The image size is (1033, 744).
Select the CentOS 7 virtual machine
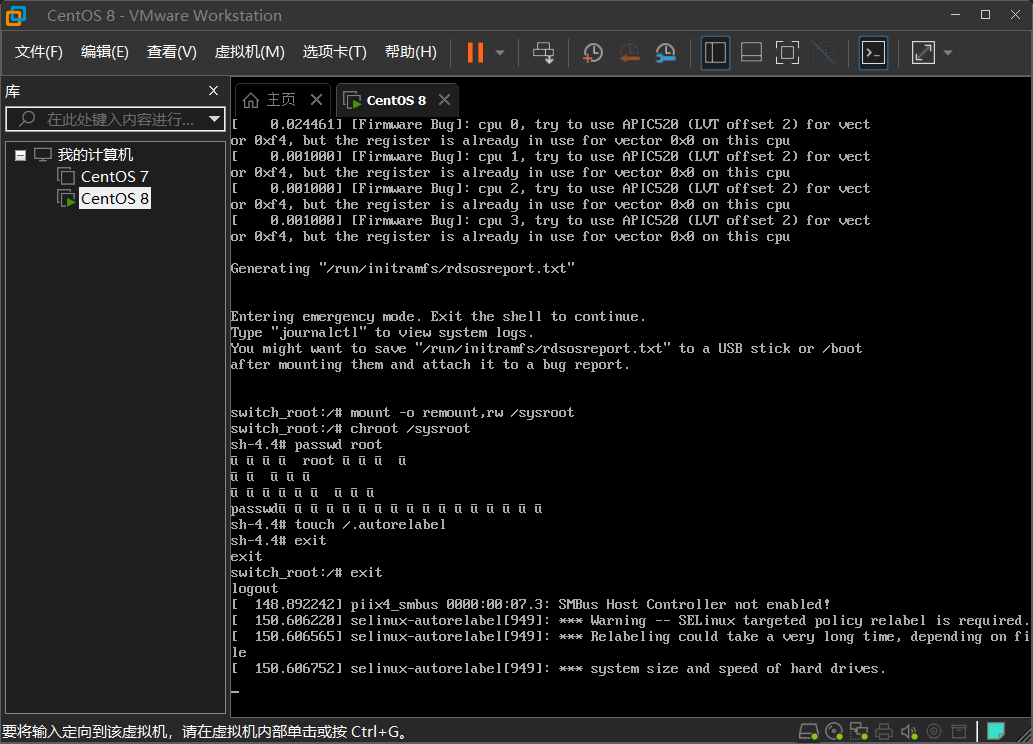pos(115,177)
